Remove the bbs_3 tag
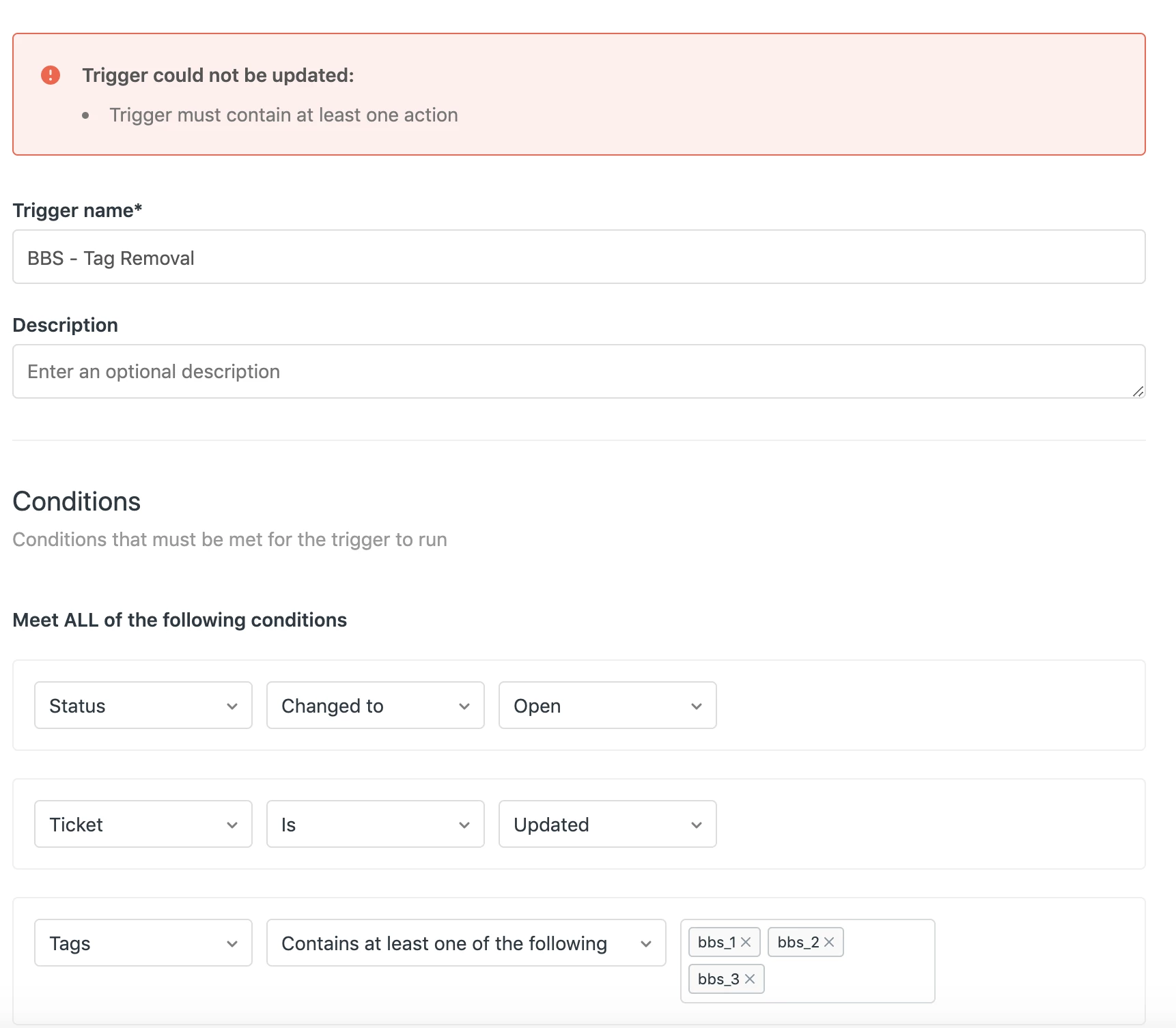1176x1028 pixels. point(750,979)
